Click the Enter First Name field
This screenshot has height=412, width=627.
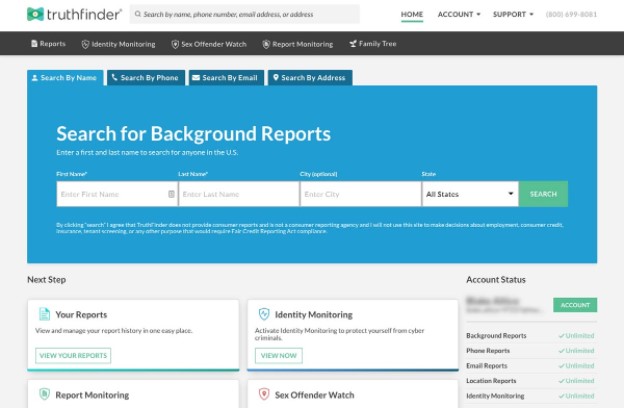(x=117, y=194)
